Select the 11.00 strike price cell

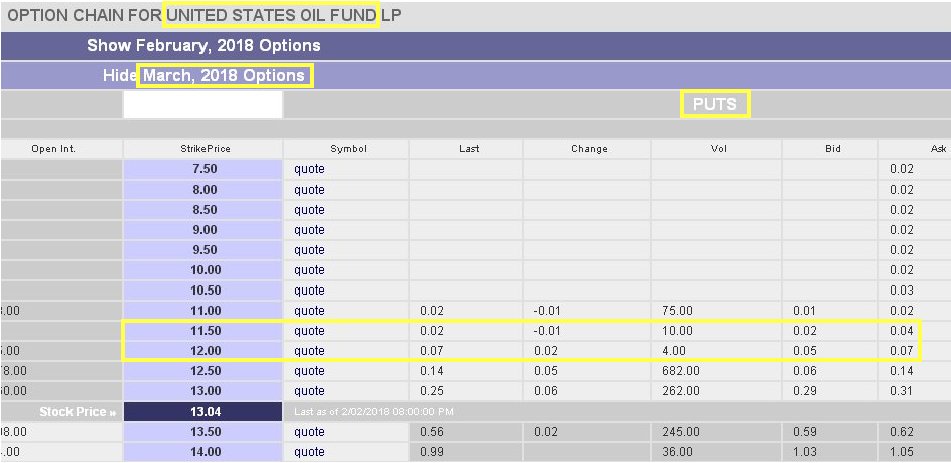click(x=203, y=311)
